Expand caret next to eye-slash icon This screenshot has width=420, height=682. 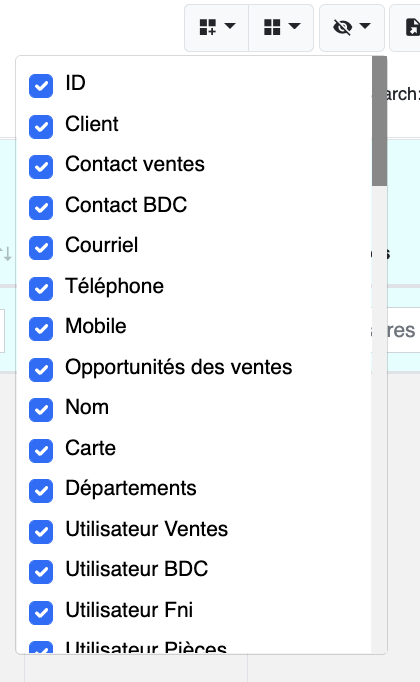365,27
